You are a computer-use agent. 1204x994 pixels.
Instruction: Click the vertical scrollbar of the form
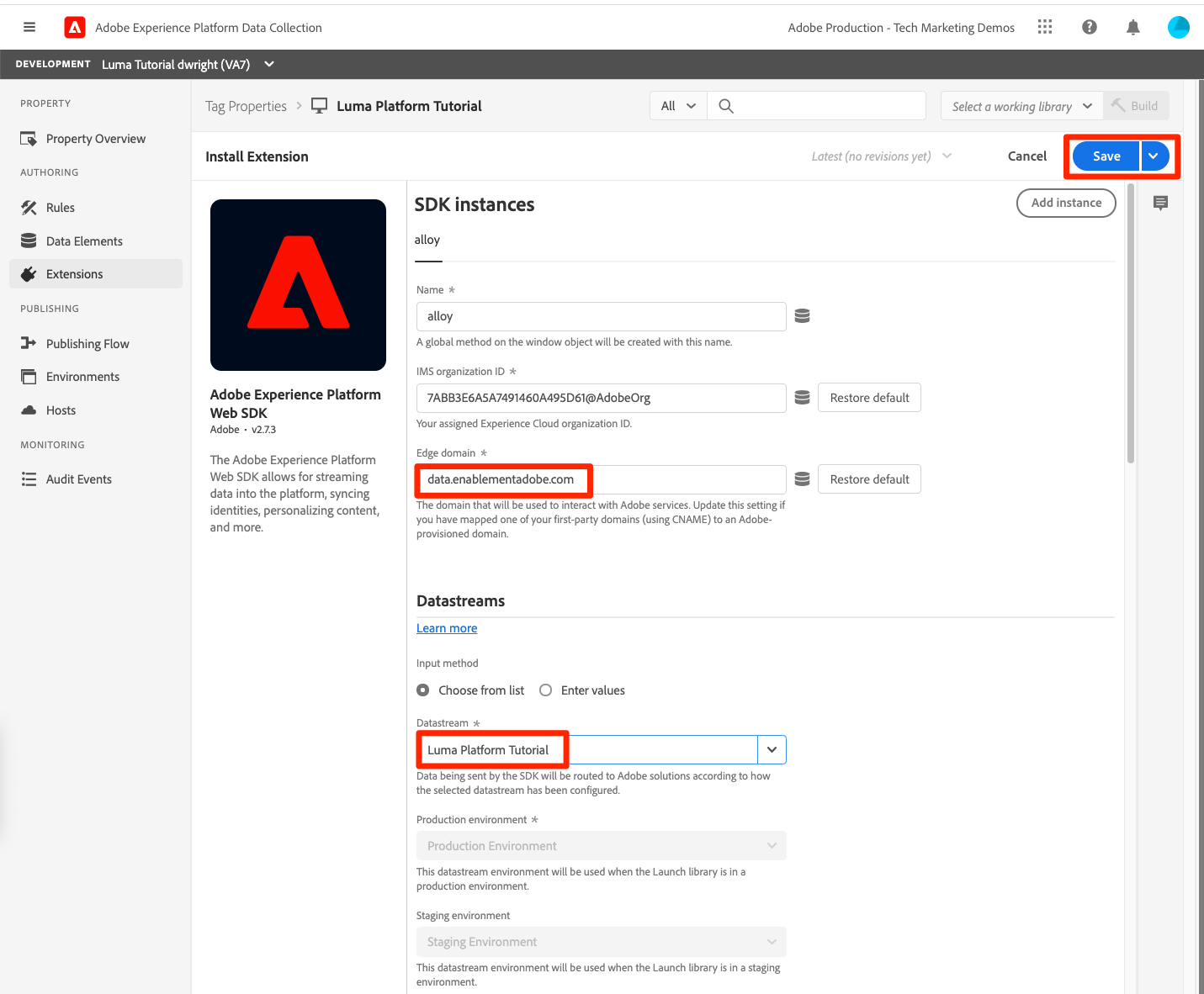tap(1131, 324)
